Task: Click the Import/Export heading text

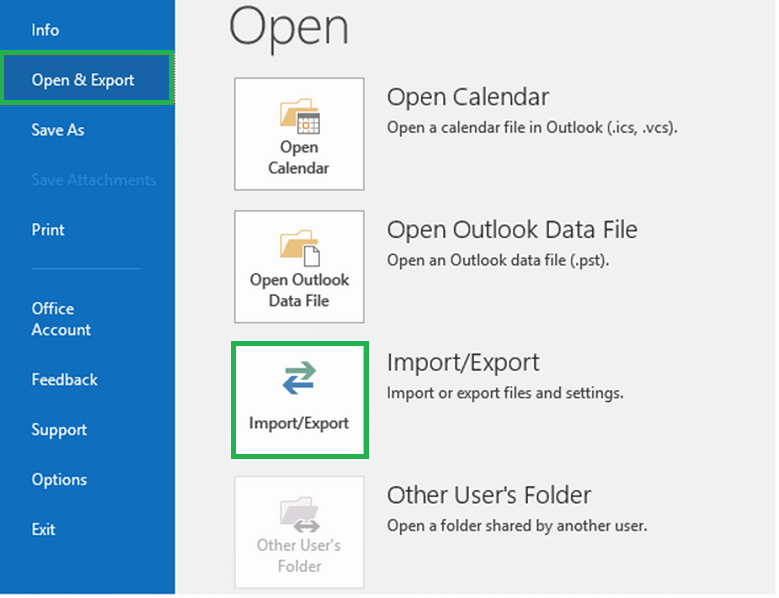Action: click(x=463, y=363)
